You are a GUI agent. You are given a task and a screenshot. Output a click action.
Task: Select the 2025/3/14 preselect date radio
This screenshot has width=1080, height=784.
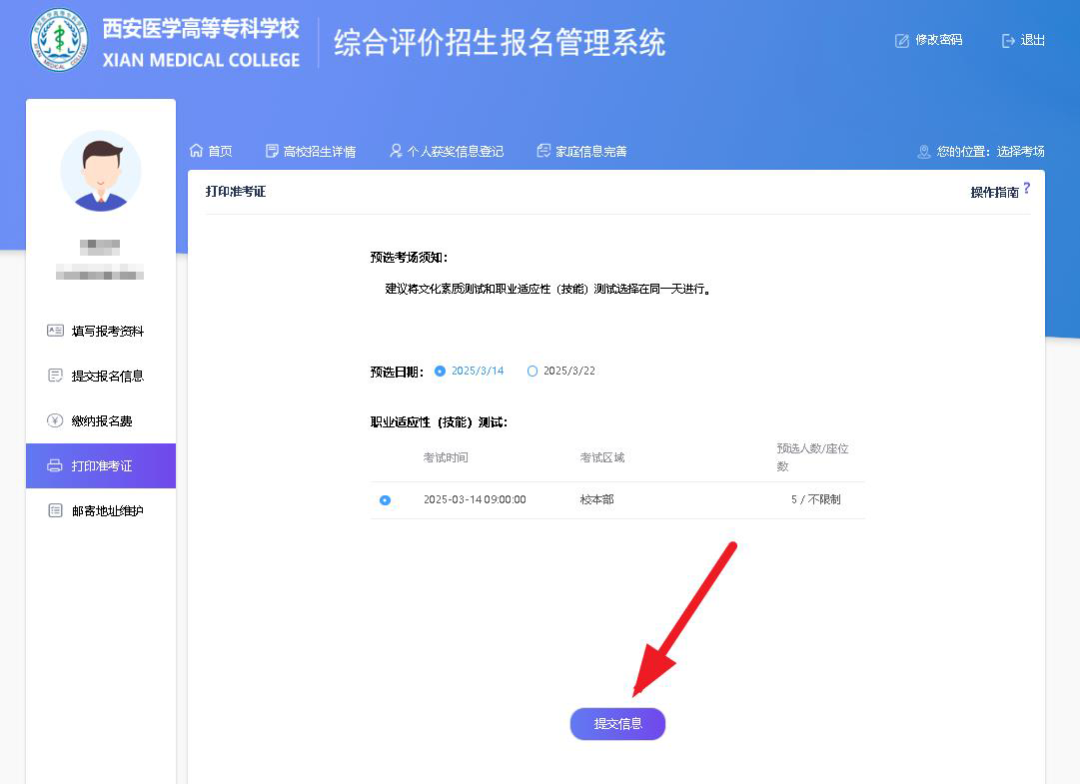[x=440, y=371]
